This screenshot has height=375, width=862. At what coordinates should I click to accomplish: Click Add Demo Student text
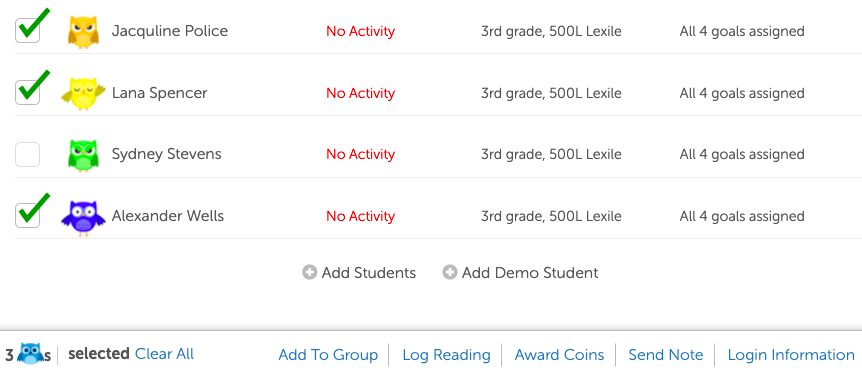(x=530, y=273)
